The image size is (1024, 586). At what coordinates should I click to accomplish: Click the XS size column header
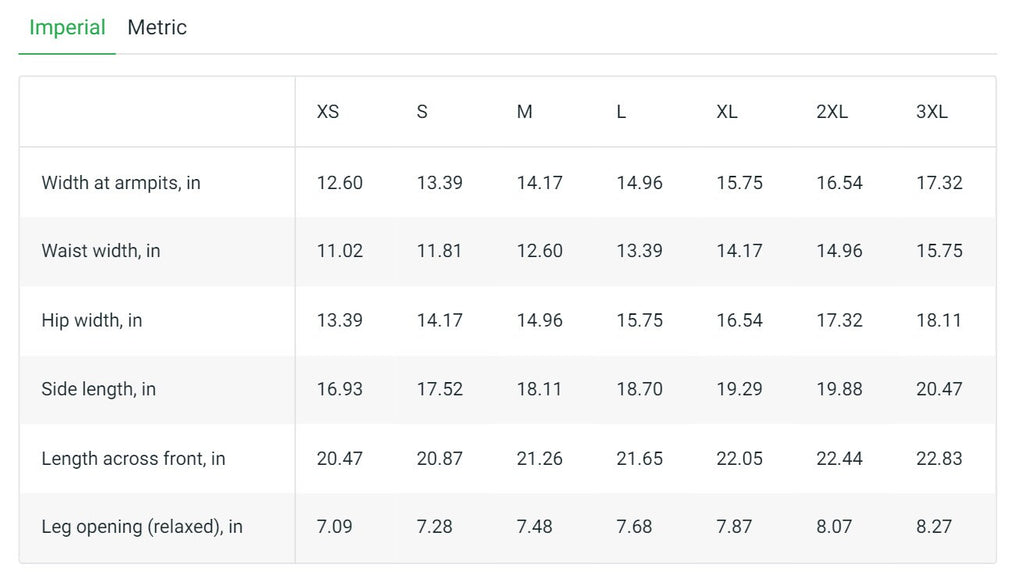coord(328,112)
